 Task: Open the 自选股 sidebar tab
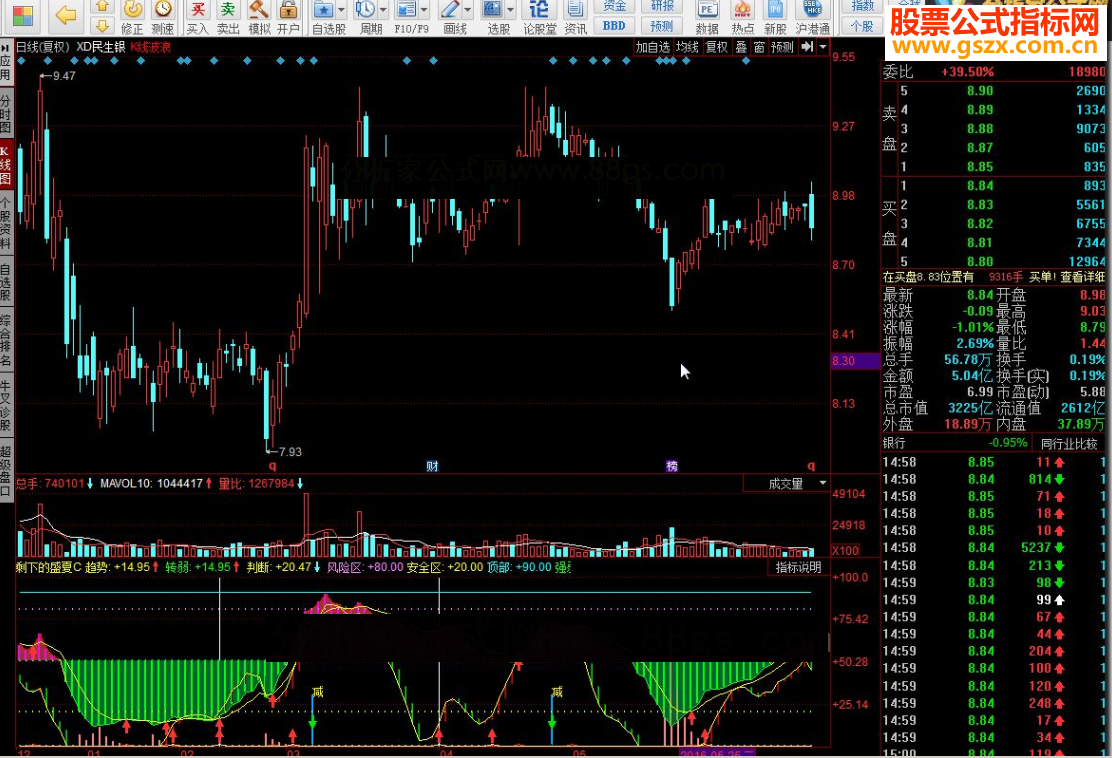pyautogui.click(x=6, y=284)
